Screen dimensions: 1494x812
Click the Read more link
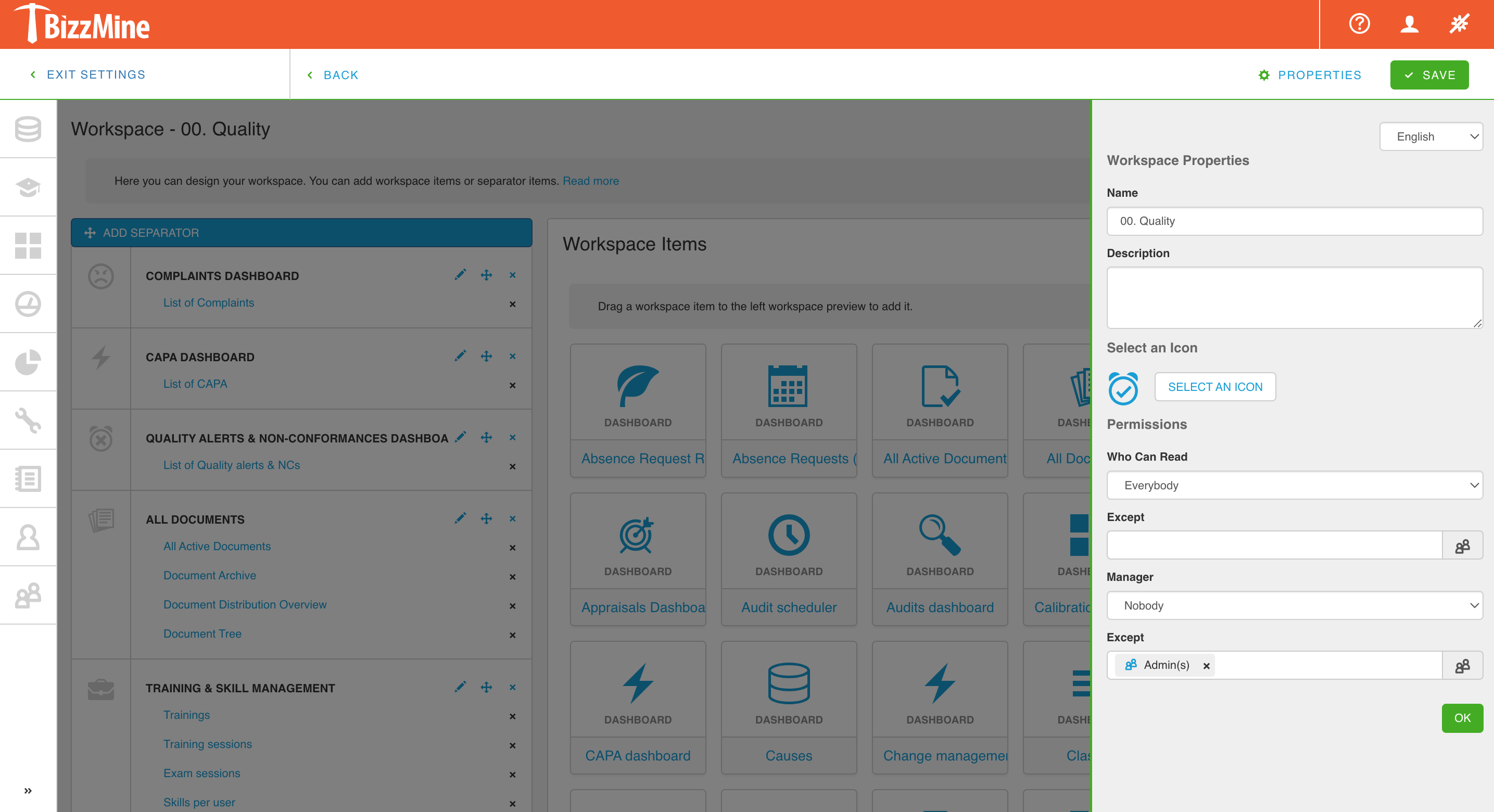(590, 181)
